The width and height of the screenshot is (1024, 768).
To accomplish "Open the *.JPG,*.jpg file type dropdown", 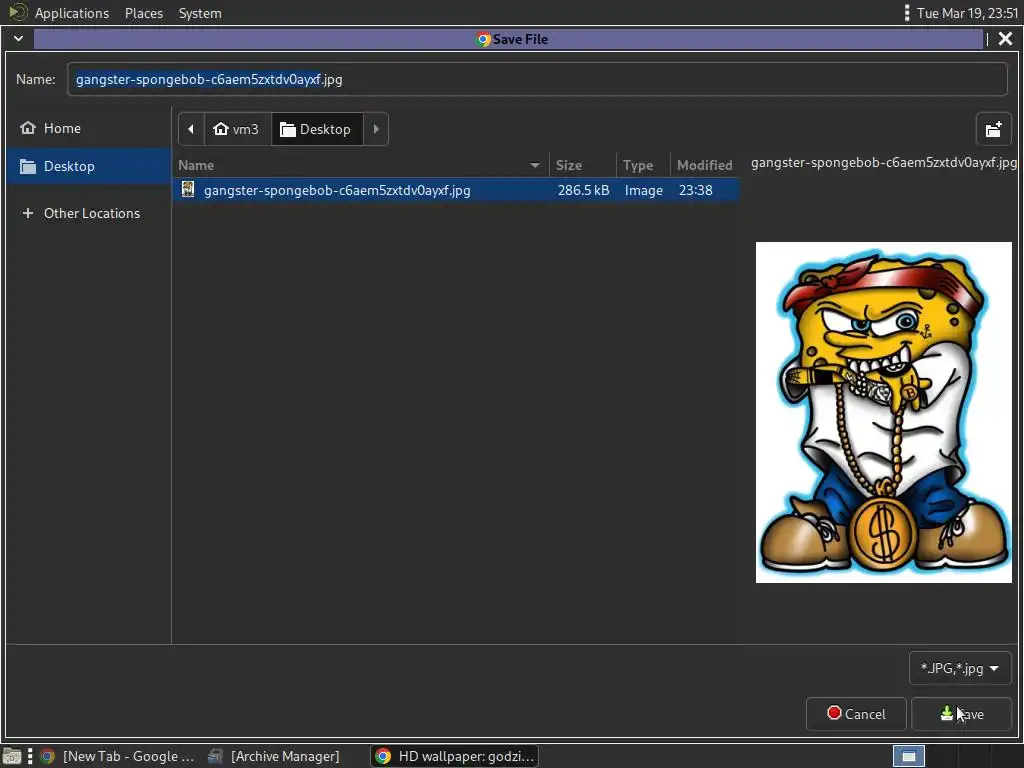I will coord(960,668).
